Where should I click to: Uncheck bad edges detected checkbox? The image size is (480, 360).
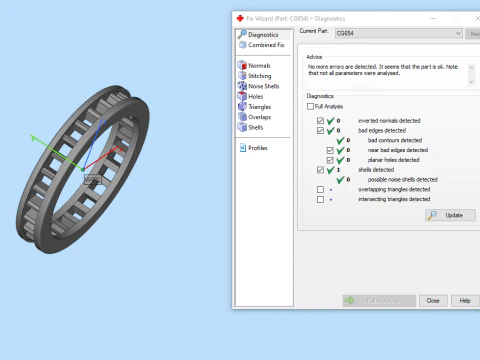[320, 130]
